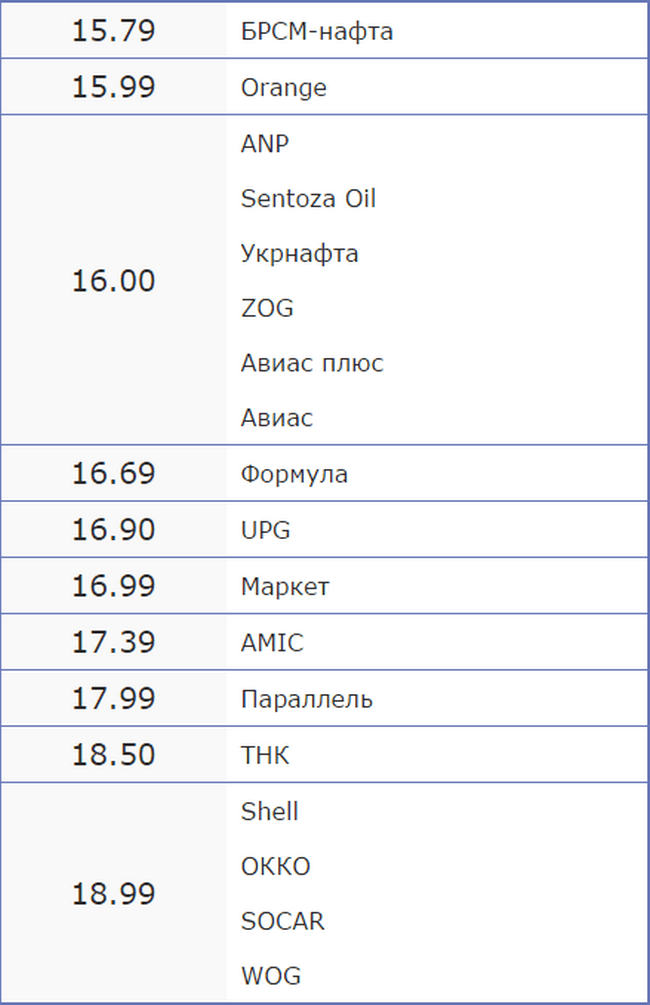Screen dimensions: 650x1005
Task: Open the Sentoza Oil entry
Action: pos(308,199)
